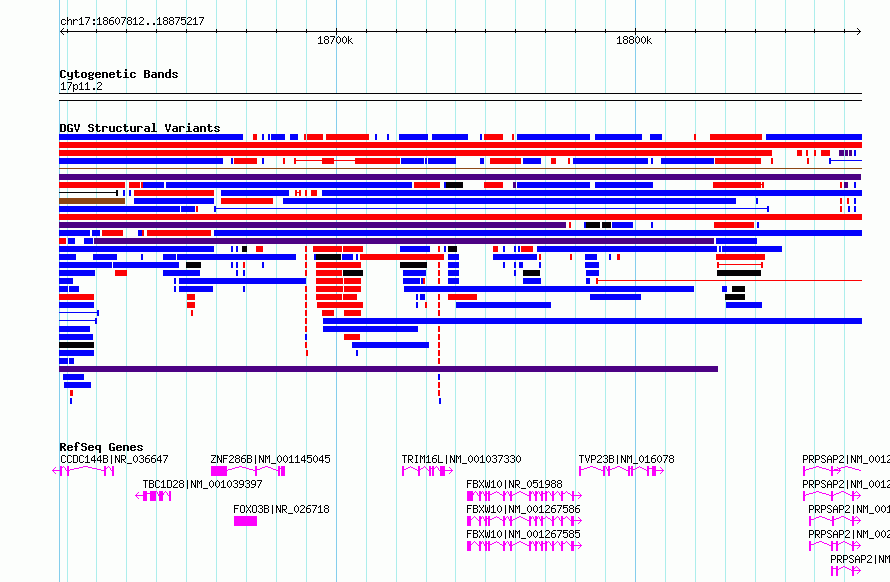Click the chr17:18607812..18875217 coordinate label
890x582 pixels.
[132, 22]
